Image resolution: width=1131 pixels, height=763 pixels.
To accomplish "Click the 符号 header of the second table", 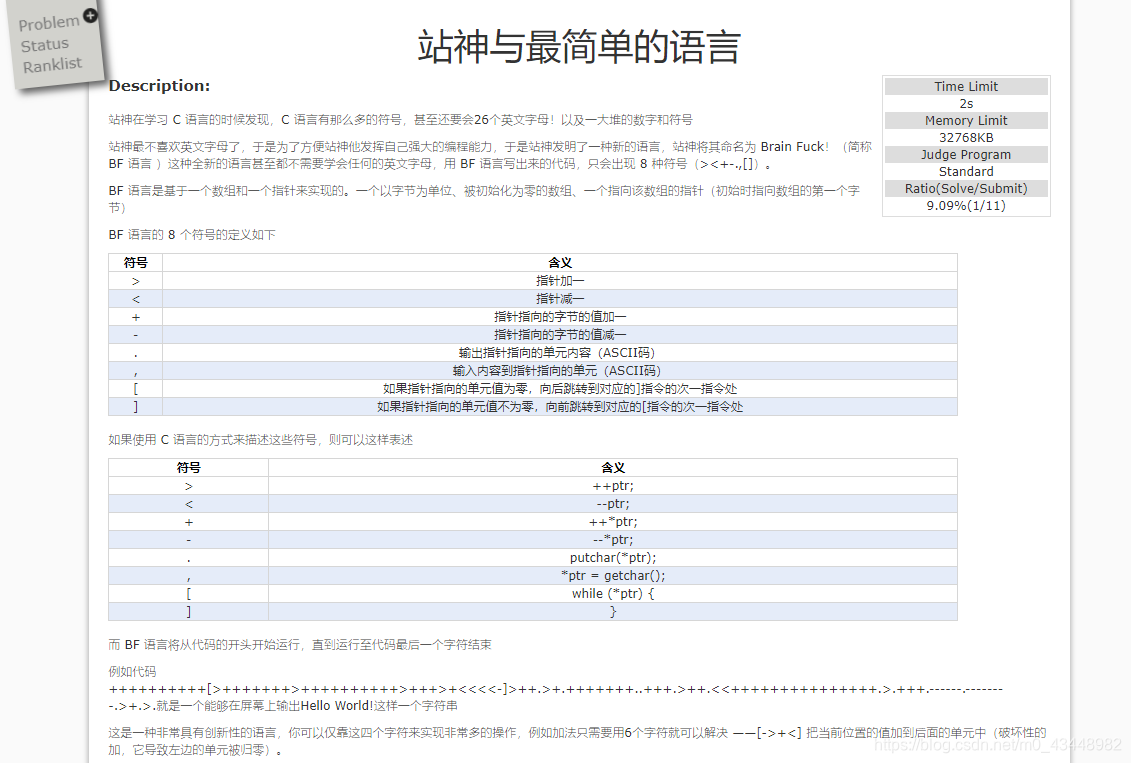I will [x=188, y=467].
